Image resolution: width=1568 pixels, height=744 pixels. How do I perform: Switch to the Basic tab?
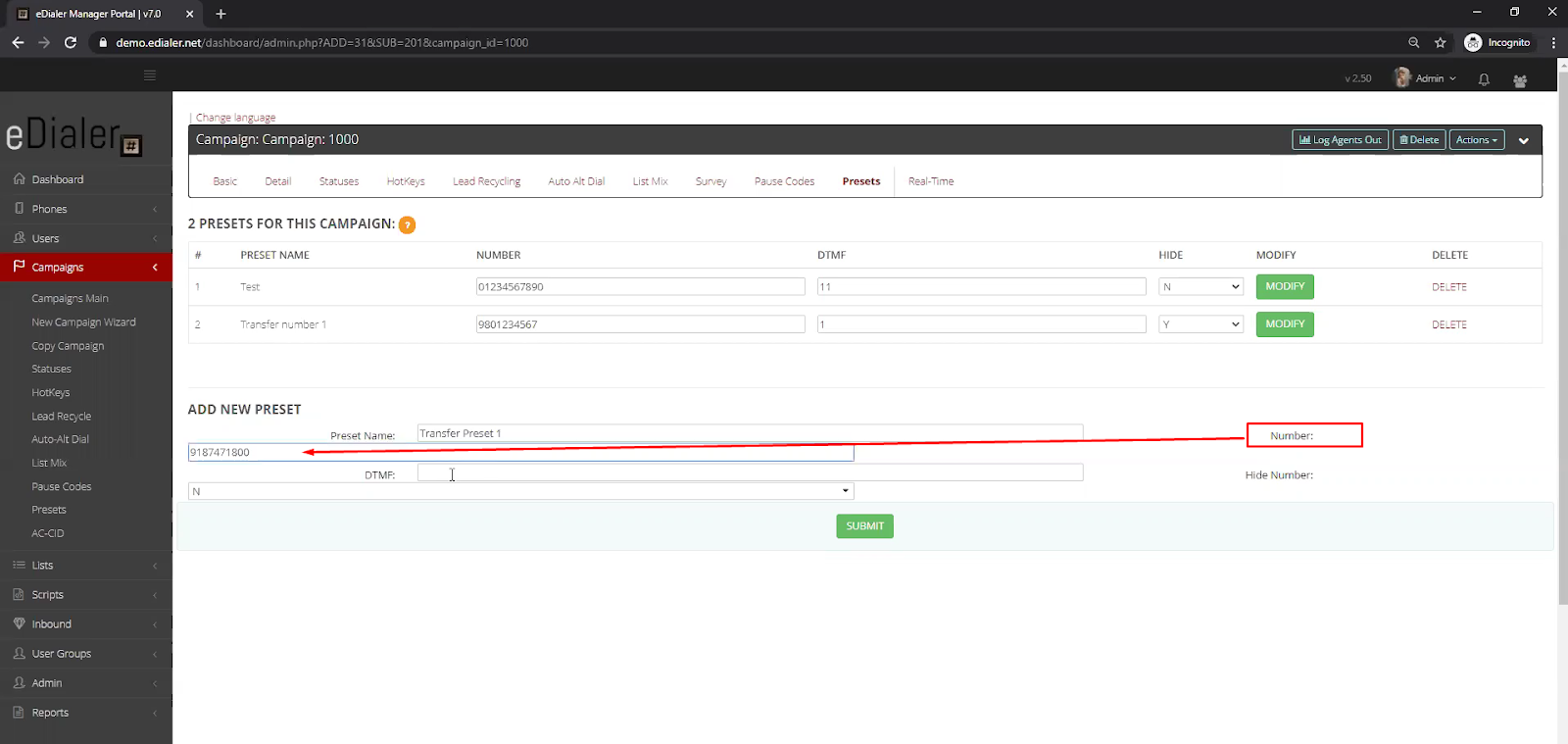point(224,181)
